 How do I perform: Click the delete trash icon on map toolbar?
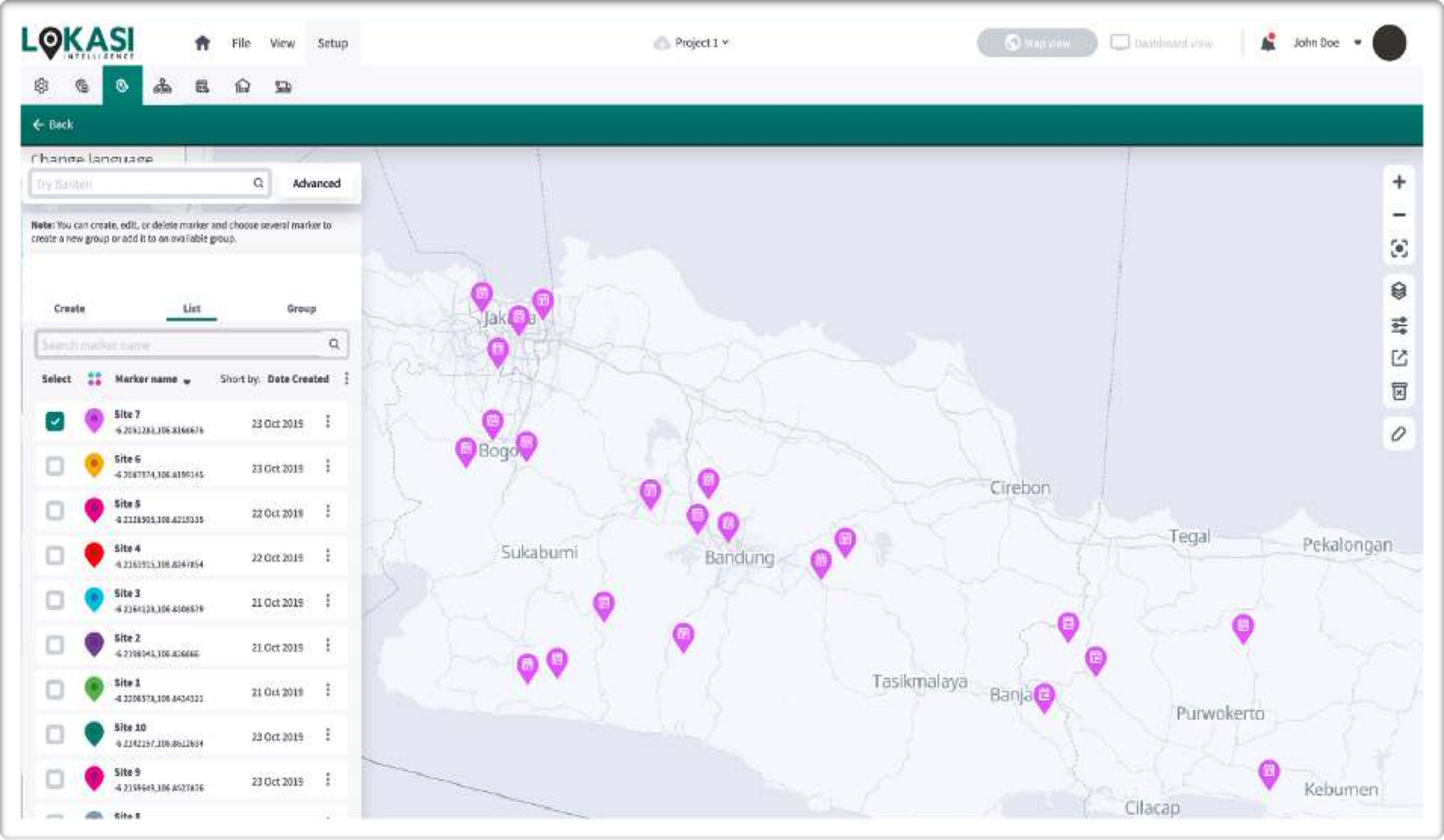(1399, 392)
